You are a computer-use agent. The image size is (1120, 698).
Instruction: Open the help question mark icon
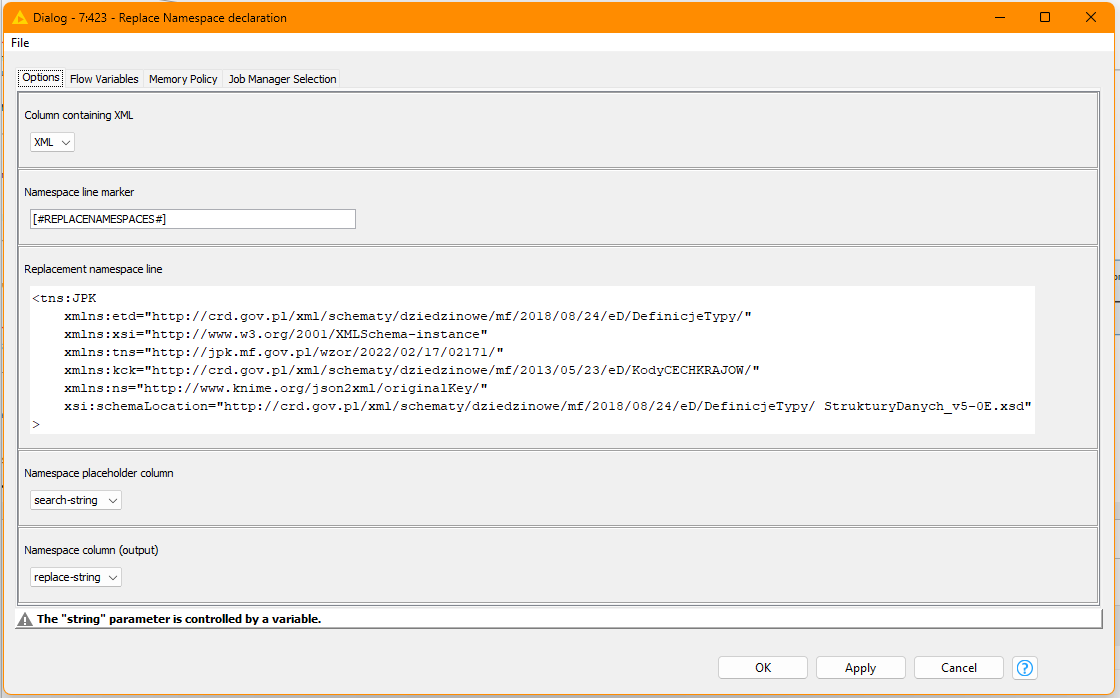click(1024, 667)
